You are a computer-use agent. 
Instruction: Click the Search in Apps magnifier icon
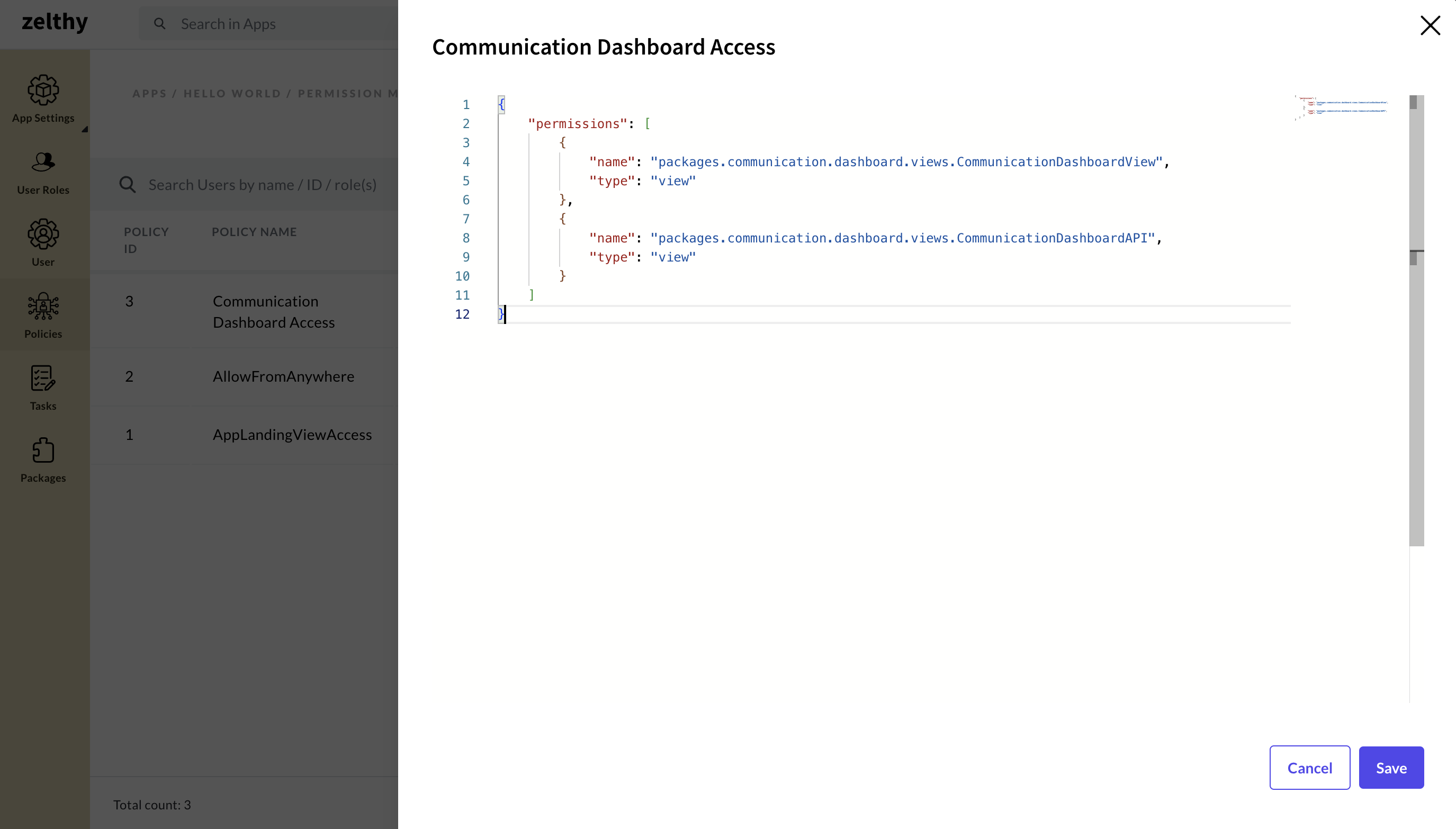(x=160, y=23)
